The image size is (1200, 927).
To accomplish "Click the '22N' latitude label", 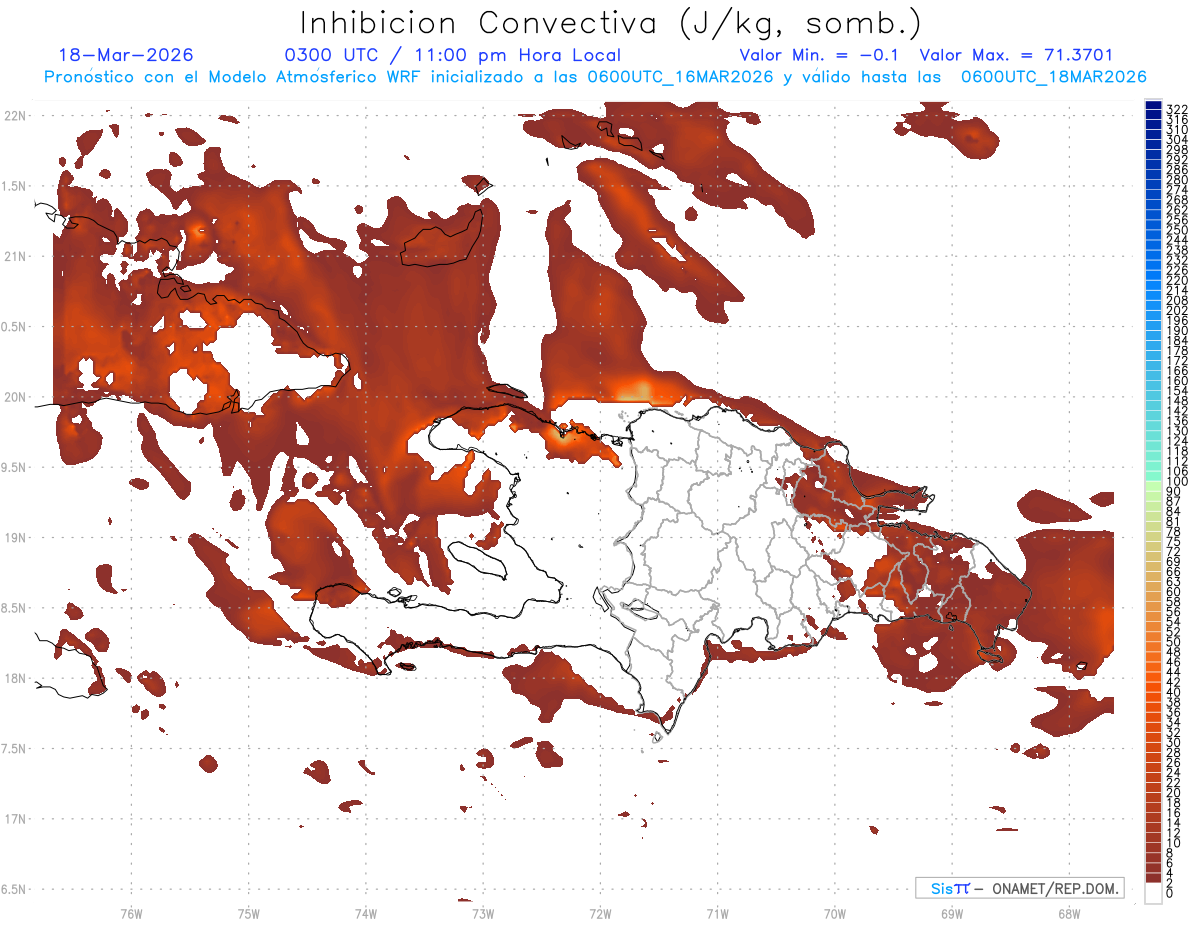I will point(14,115).
